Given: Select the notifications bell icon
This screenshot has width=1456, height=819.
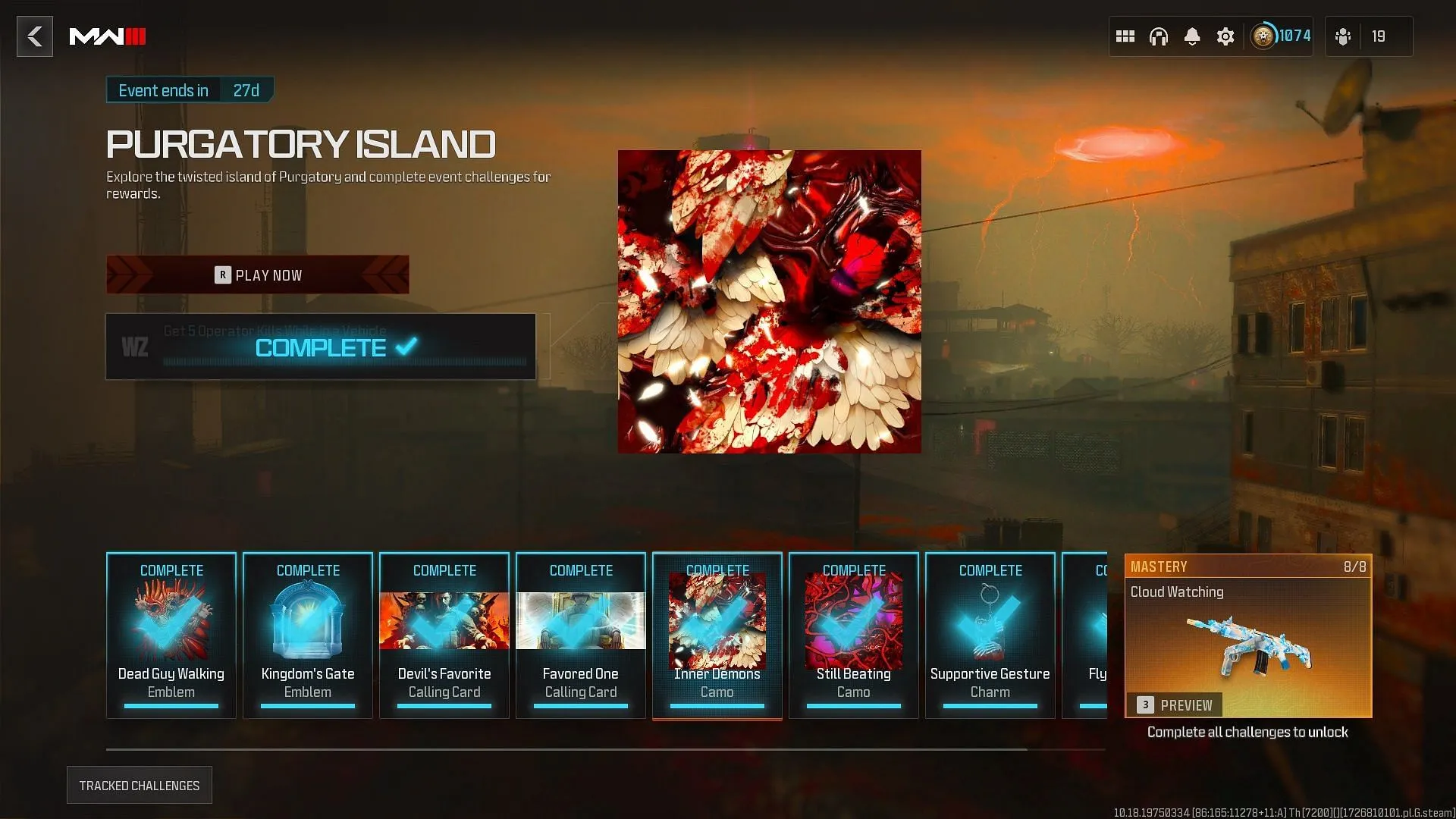Looking at the screenshot, I should 1192,36.
